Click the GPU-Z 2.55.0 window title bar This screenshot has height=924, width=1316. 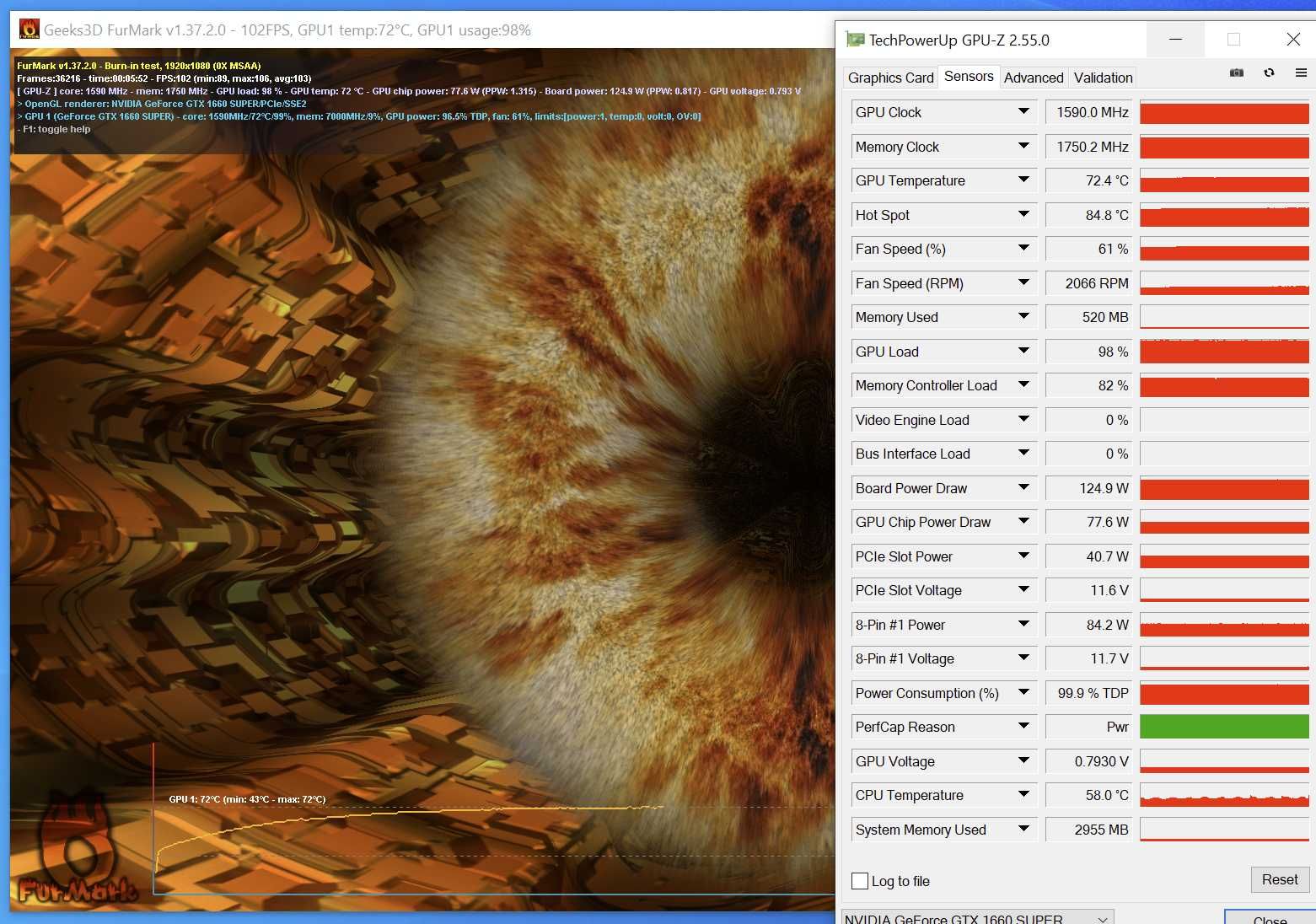click(x=995, y=40)
